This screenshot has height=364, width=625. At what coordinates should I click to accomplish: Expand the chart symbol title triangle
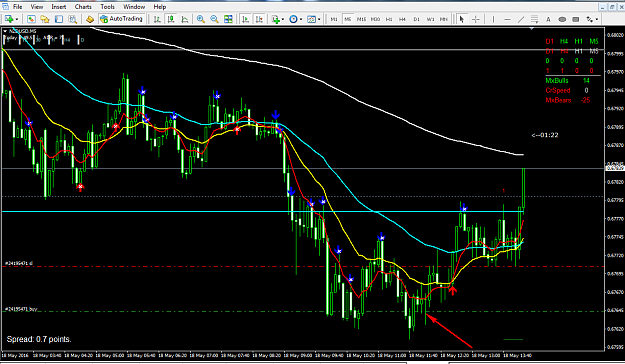[x=5, y=31]
